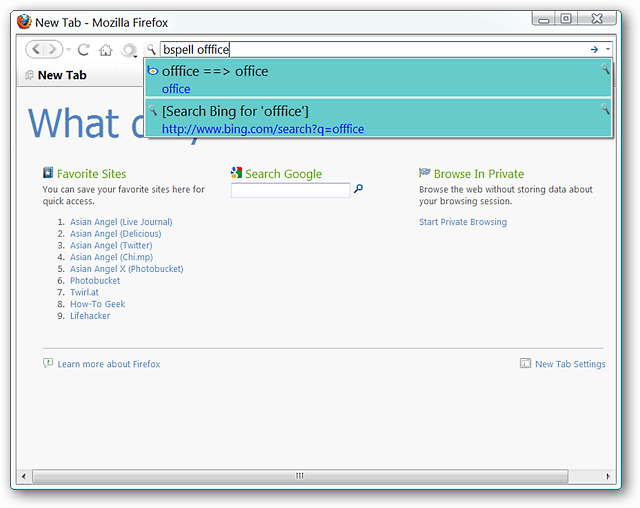This screenshot has height=508, width=640.
Task: Choose the 'offfice ==> office' suggestion
Action: click(378, 79)
